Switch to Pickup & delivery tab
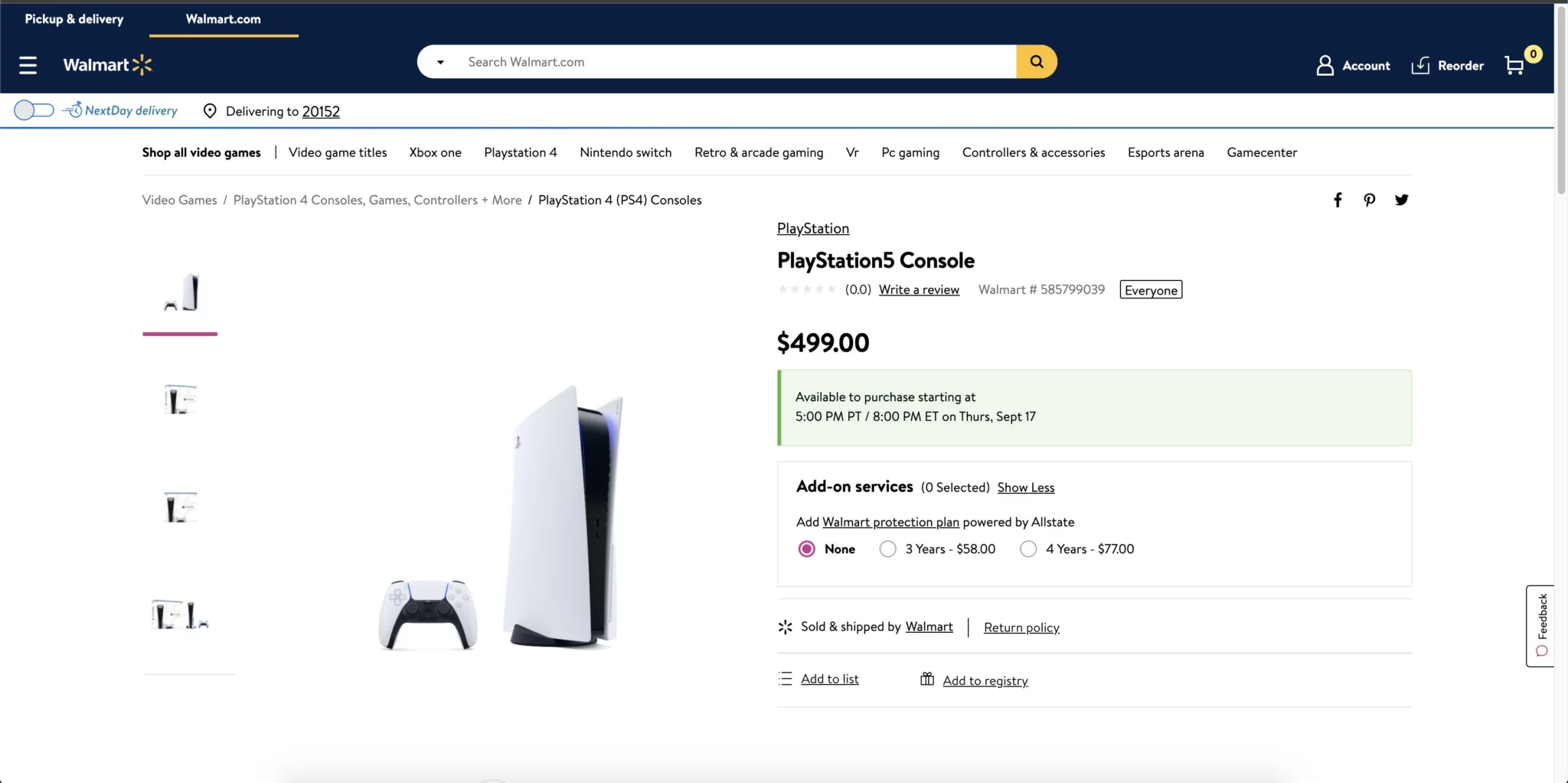 pos(74,19)
